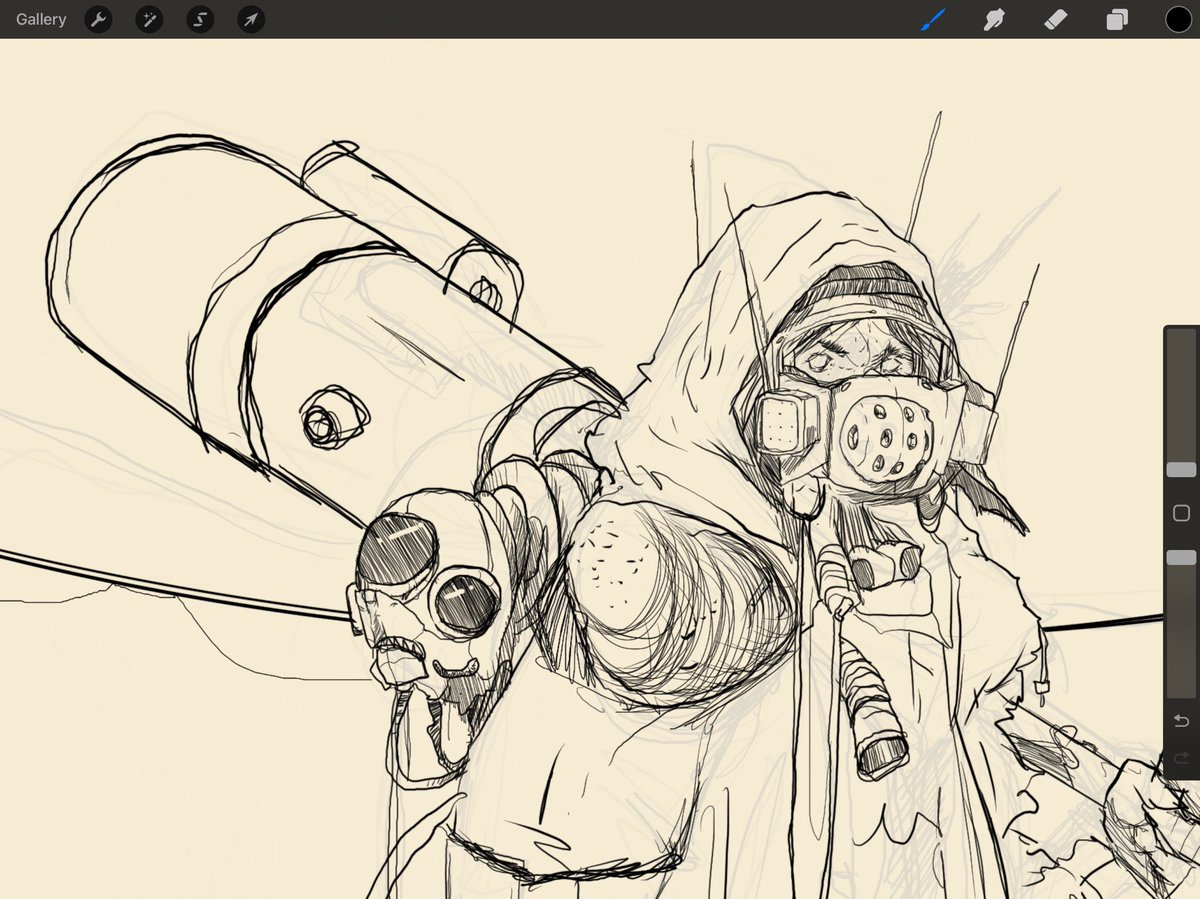Image resolution: width=1200 pixels, height=899 pixels.
Task: Tap the brush size slider on the sidebar
Action: pos(1180,468)
